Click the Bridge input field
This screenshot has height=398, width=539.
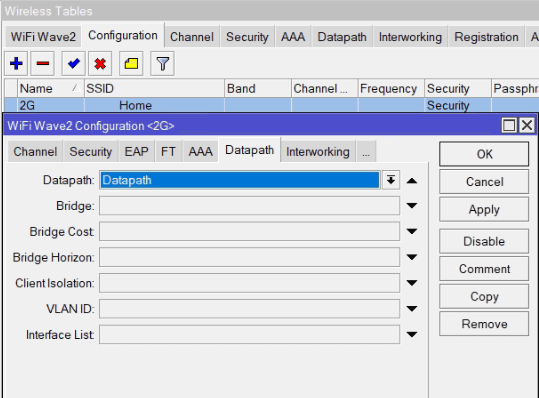point(250,206)
